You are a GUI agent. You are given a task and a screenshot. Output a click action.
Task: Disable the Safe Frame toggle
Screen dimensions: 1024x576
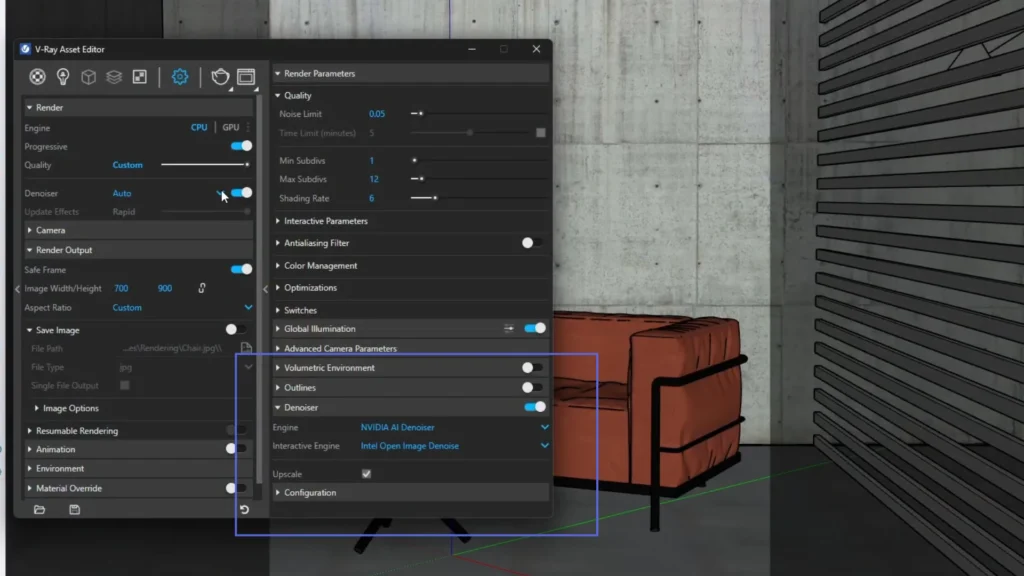coord(241,269)
